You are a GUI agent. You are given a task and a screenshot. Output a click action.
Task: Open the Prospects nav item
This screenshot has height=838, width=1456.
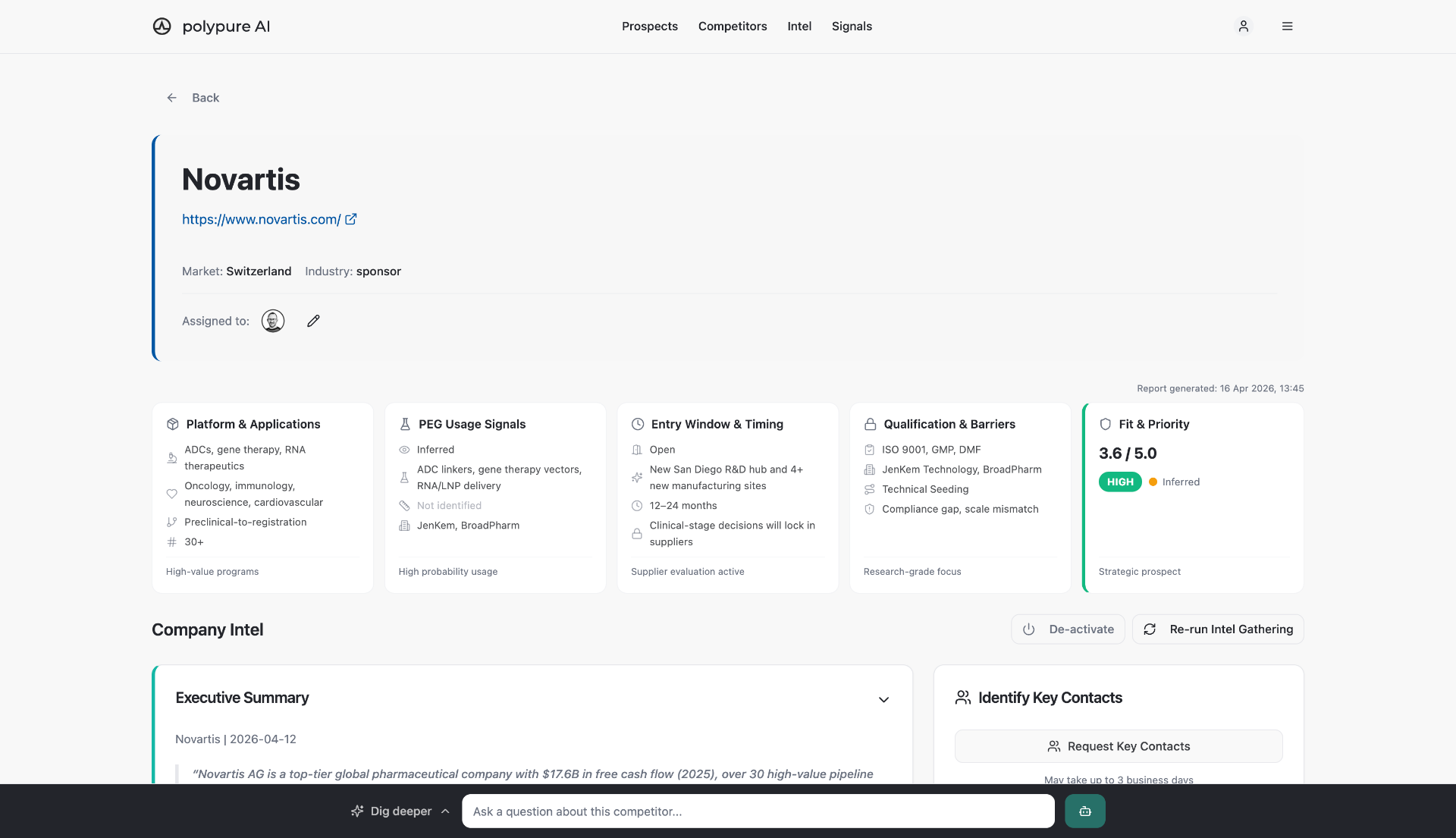click(650, 27)
